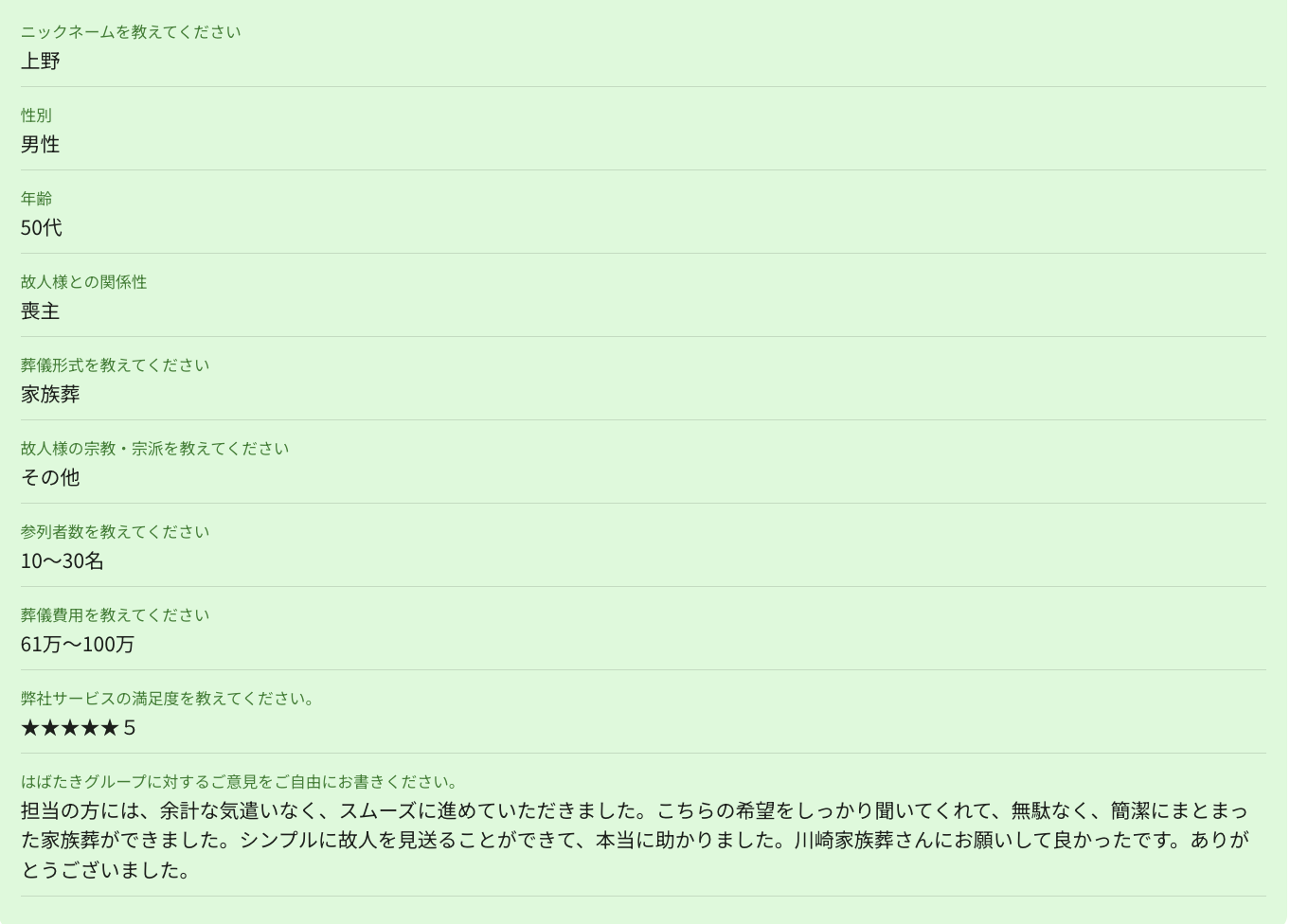This screenshot has height=924, width=1290.
Task: Click the はばたきグループ free comment label
Action: coord(240,782)
